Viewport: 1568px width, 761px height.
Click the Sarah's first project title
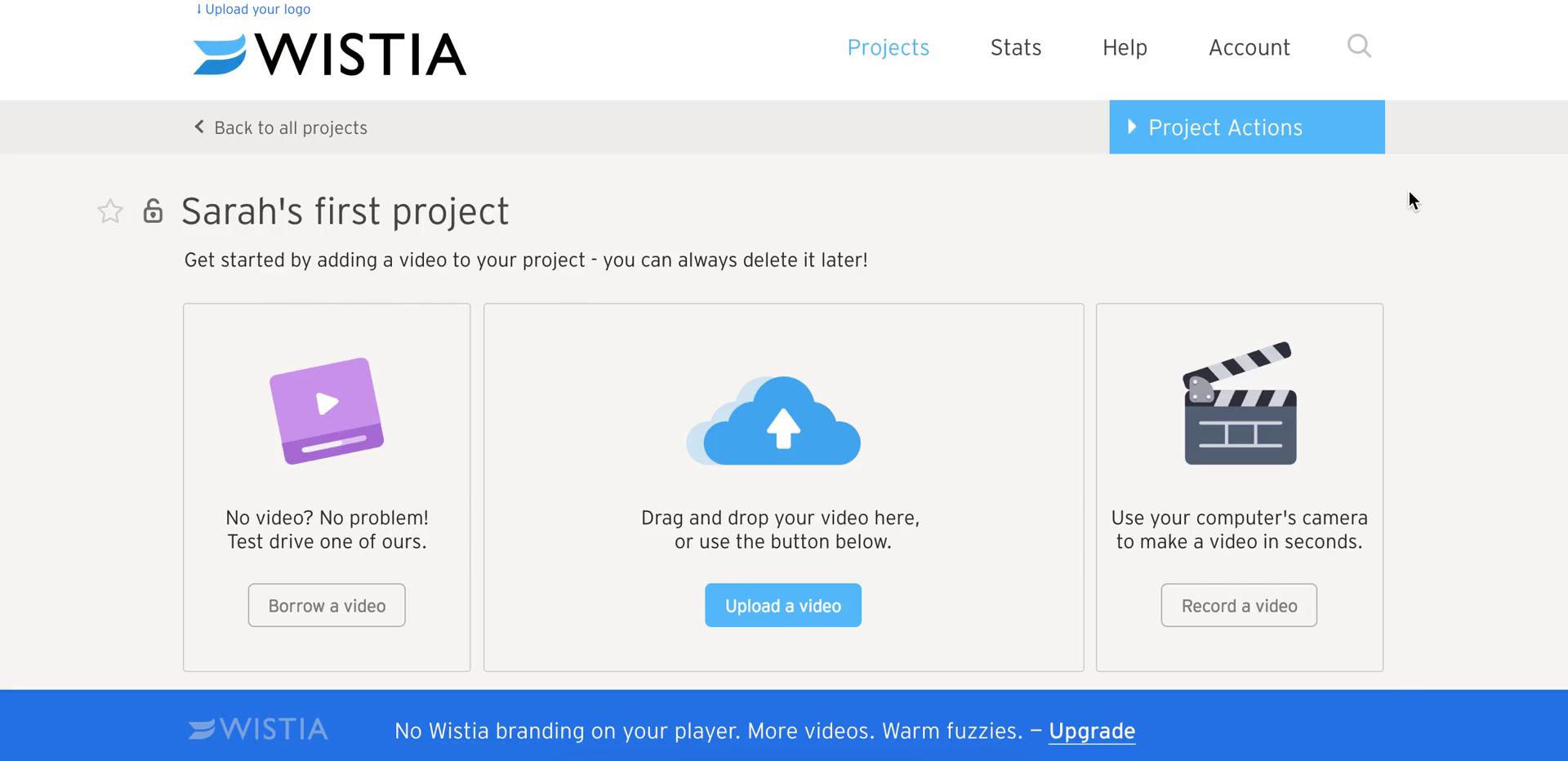(345, 211)
